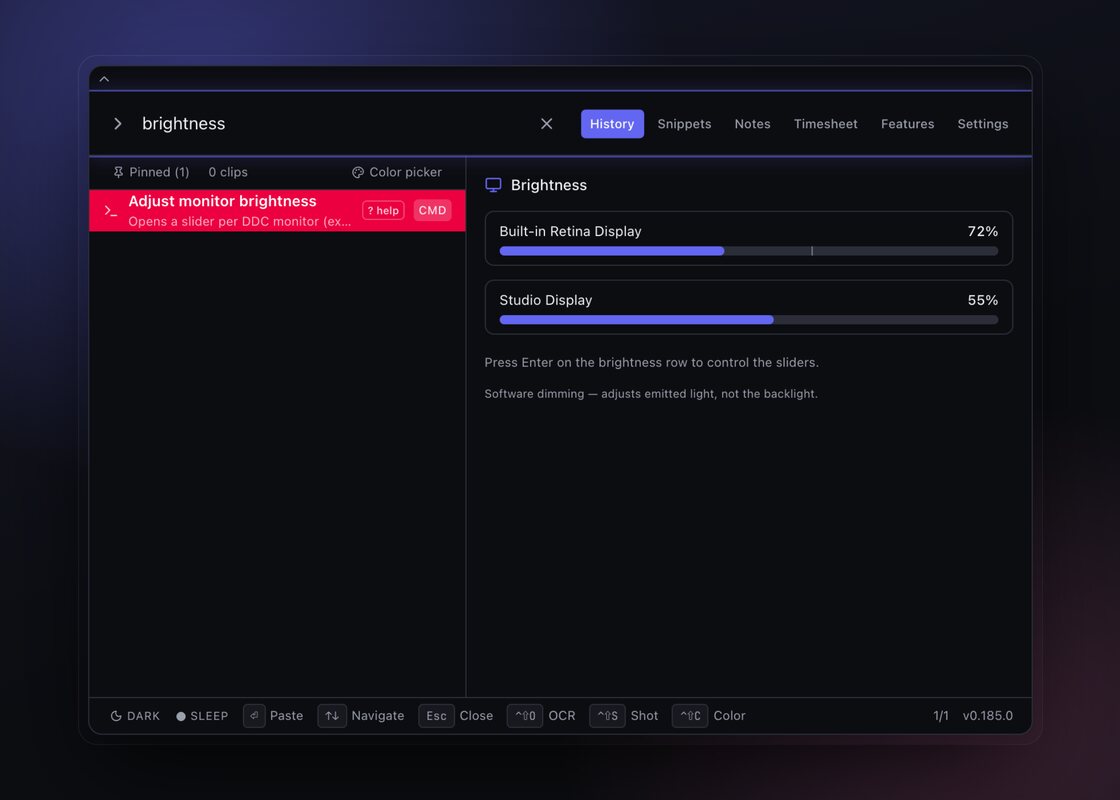Click the '0 clips' label
Viewport: 1120px width, 800px height.
pyautogui.click(x=228, y=172)
